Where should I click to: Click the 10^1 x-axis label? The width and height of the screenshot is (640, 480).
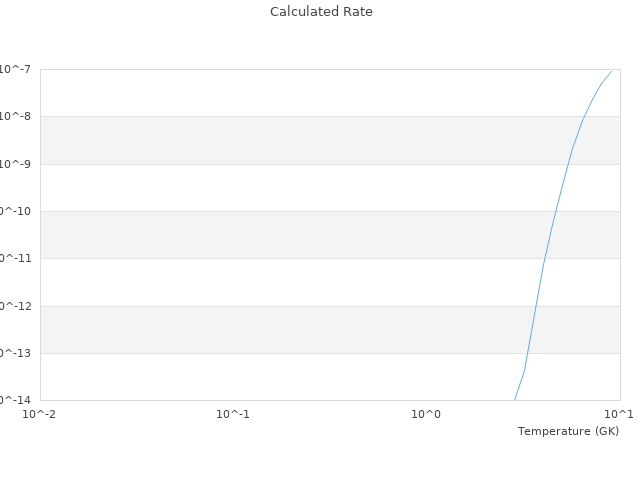pos(619,414)
